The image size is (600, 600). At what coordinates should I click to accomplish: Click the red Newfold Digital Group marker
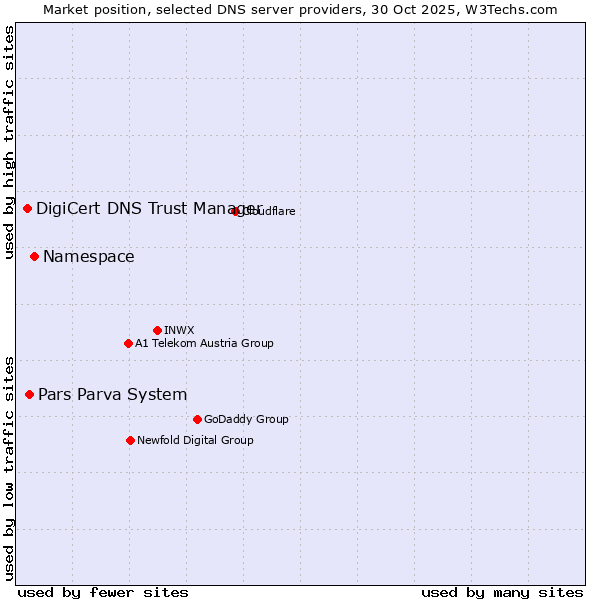[x=130, y=440]
